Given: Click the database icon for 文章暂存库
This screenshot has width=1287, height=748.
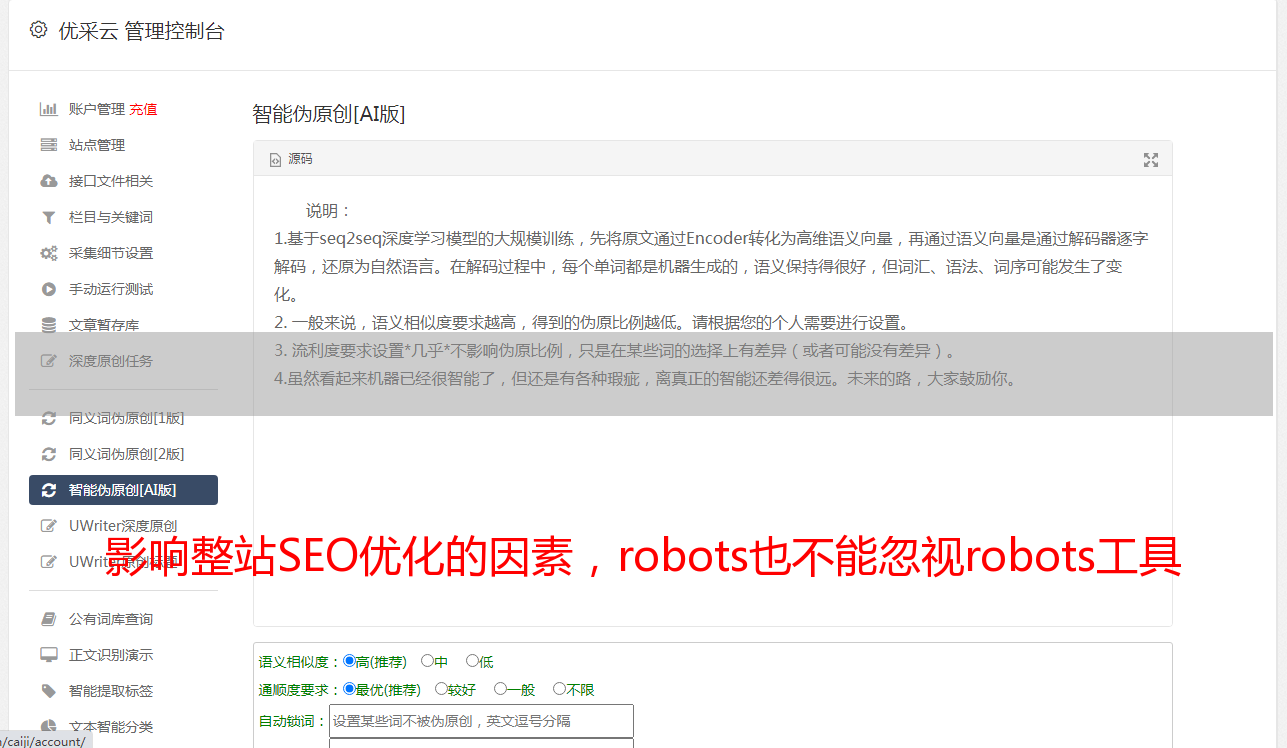Looking at the screenshot, I should 48,325.
